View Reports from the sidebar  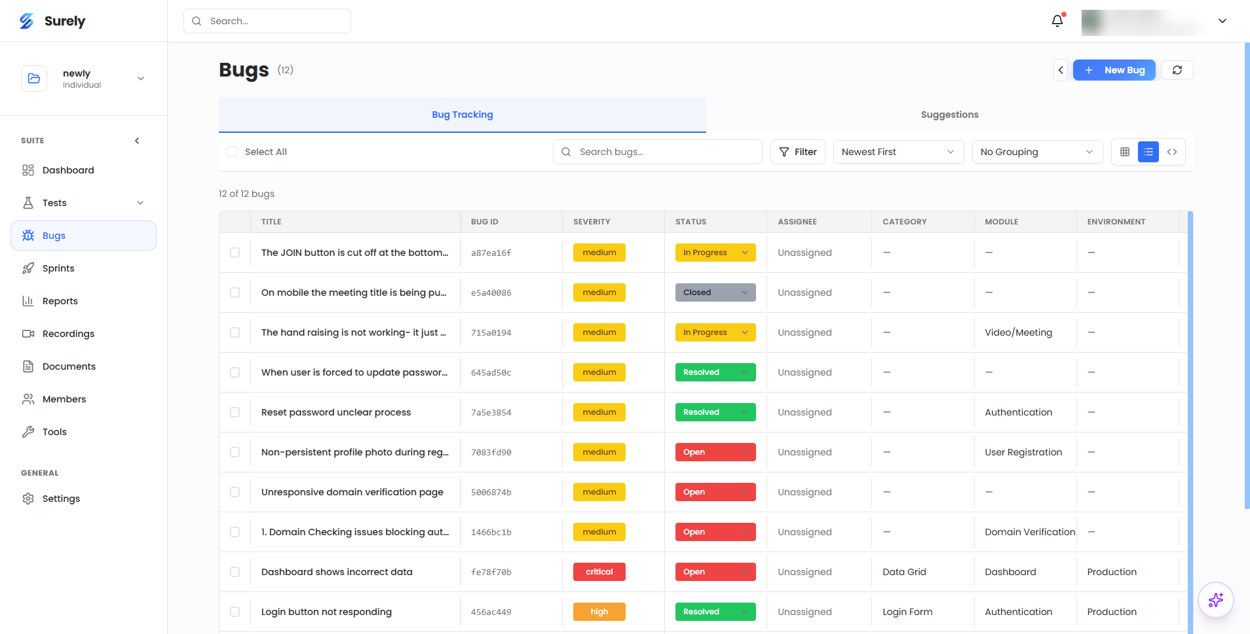(58, 300)
